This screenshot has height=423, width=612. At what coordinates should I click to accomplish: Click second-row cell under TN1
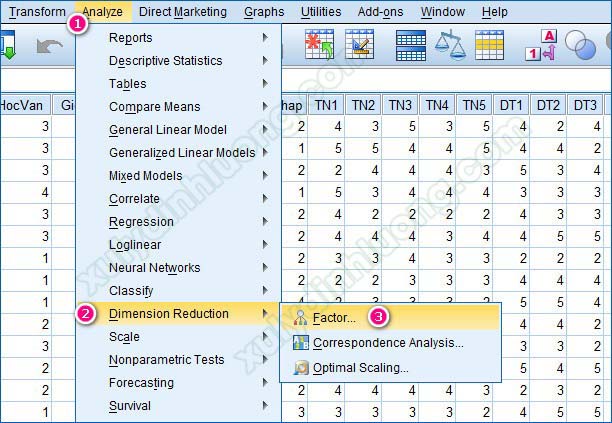(x=326, y=148)
